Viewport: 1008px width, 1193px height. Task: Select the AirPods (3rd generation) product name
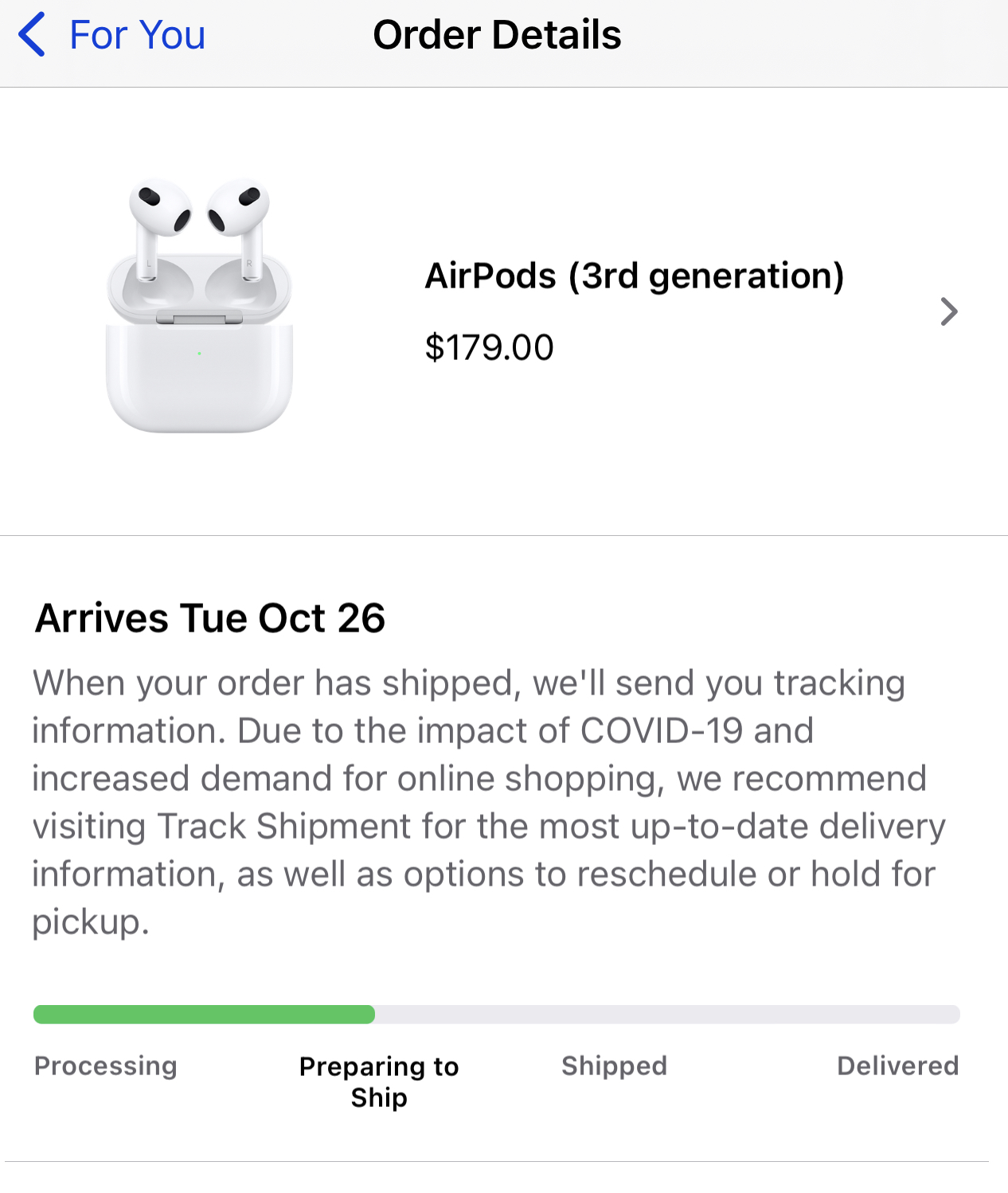point(634,276)
